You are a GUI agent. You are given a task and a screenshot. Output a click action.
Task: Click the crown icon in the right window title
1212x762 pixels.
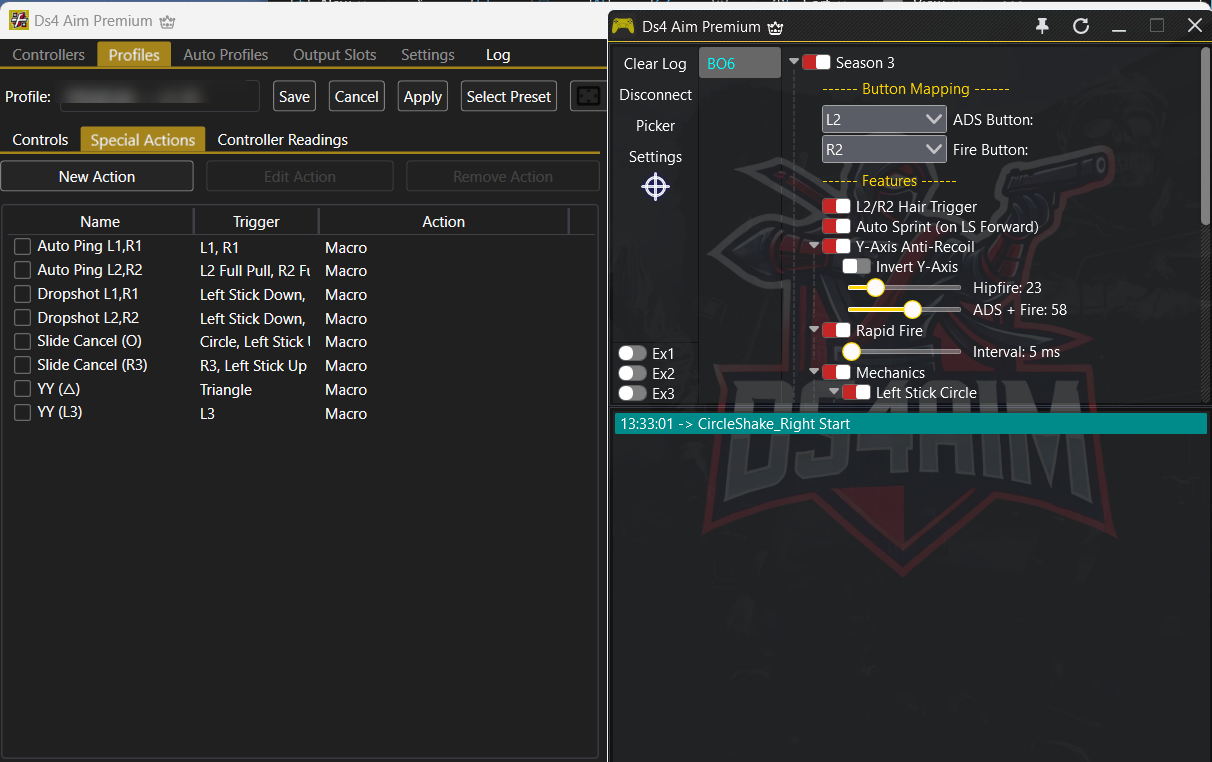[x=776, y=27]
